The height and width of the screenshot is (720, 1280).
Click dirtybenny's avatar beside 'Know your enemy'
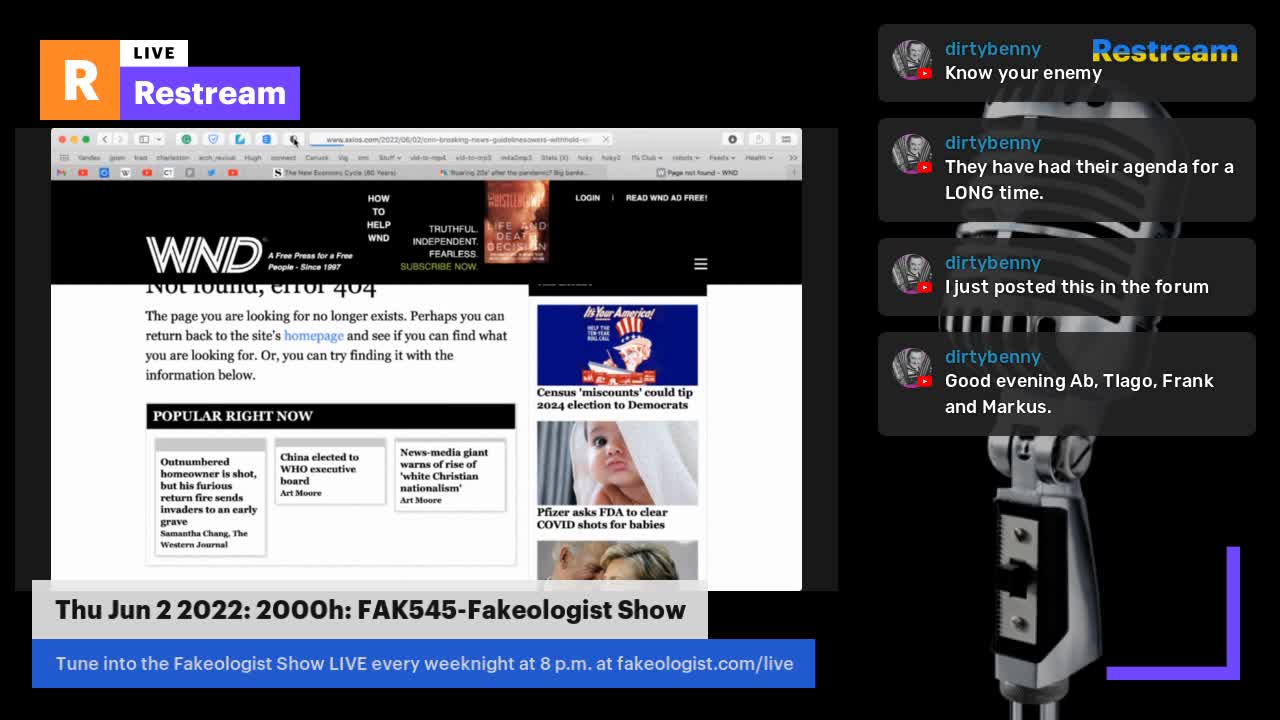(x=911, y=61)
